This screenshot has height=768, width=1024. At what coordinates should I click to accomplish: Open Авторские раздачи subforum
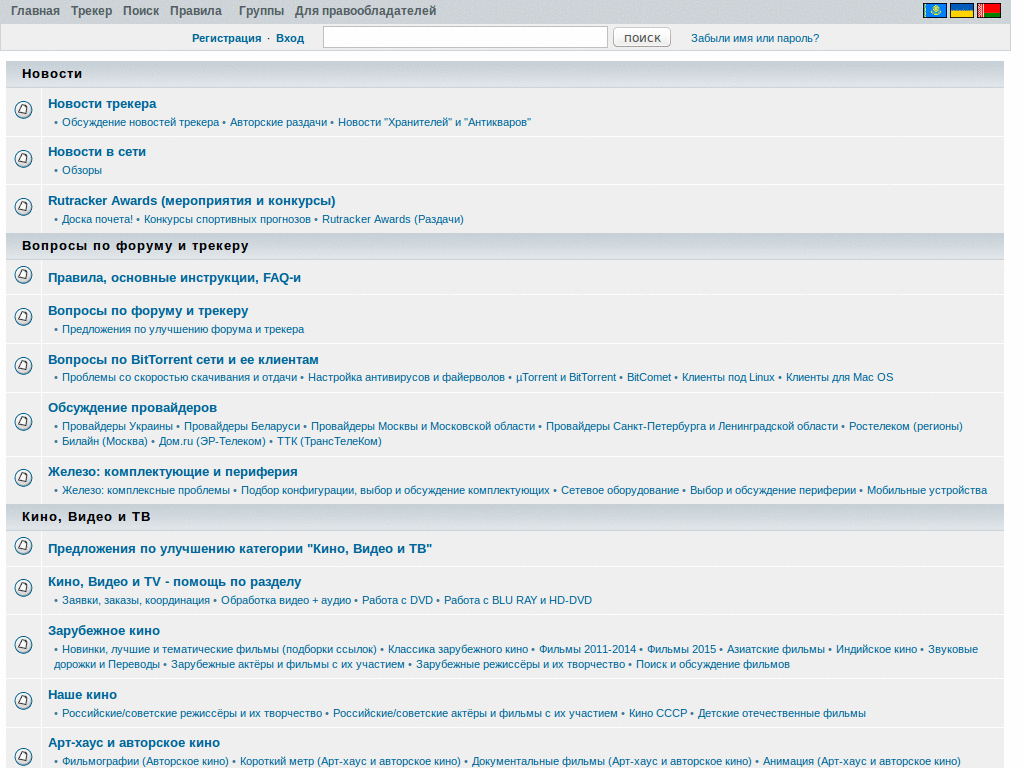[278, 122]
